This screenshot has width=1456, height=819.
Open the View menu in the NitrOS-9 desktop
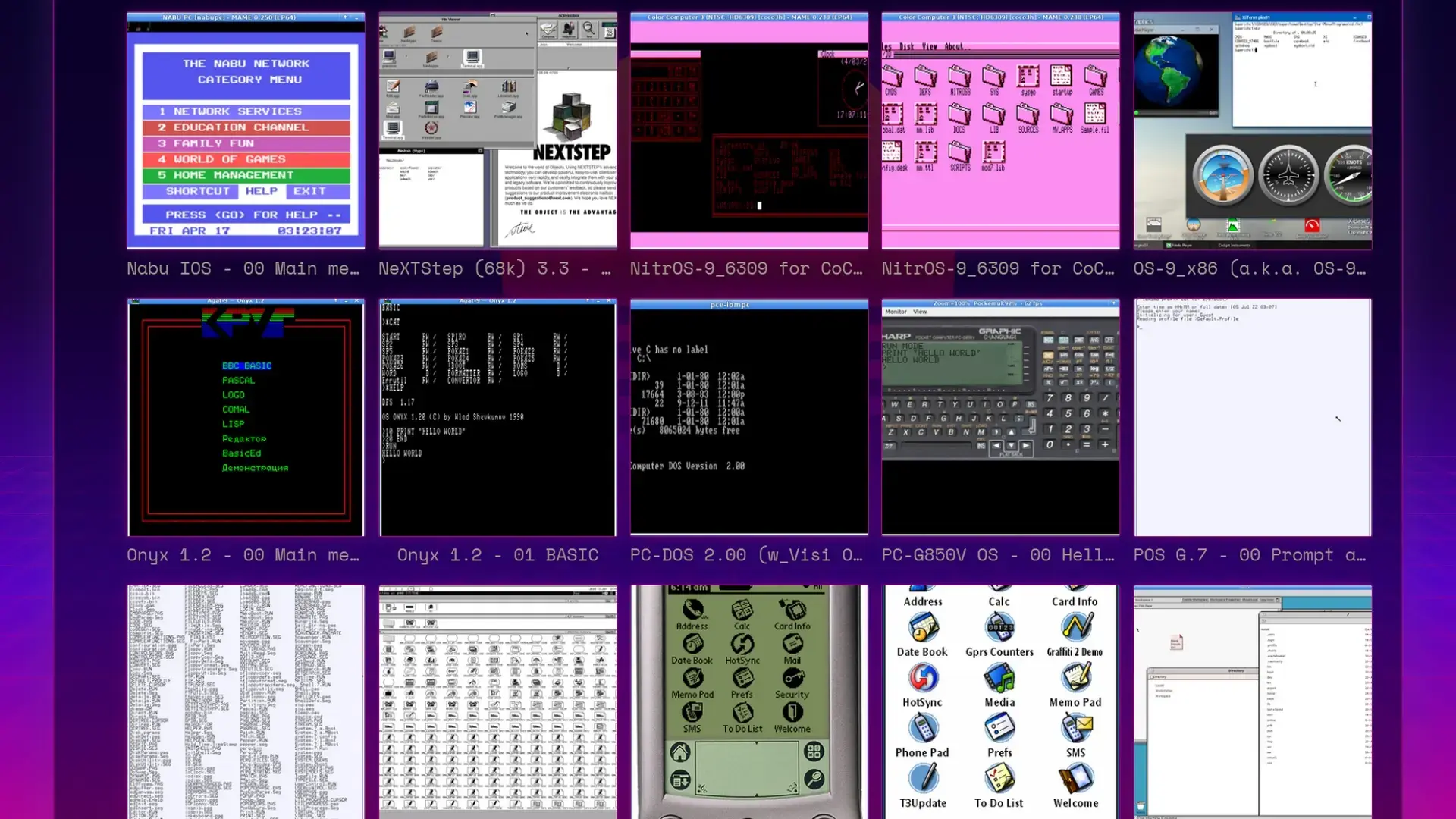(929, 47)
